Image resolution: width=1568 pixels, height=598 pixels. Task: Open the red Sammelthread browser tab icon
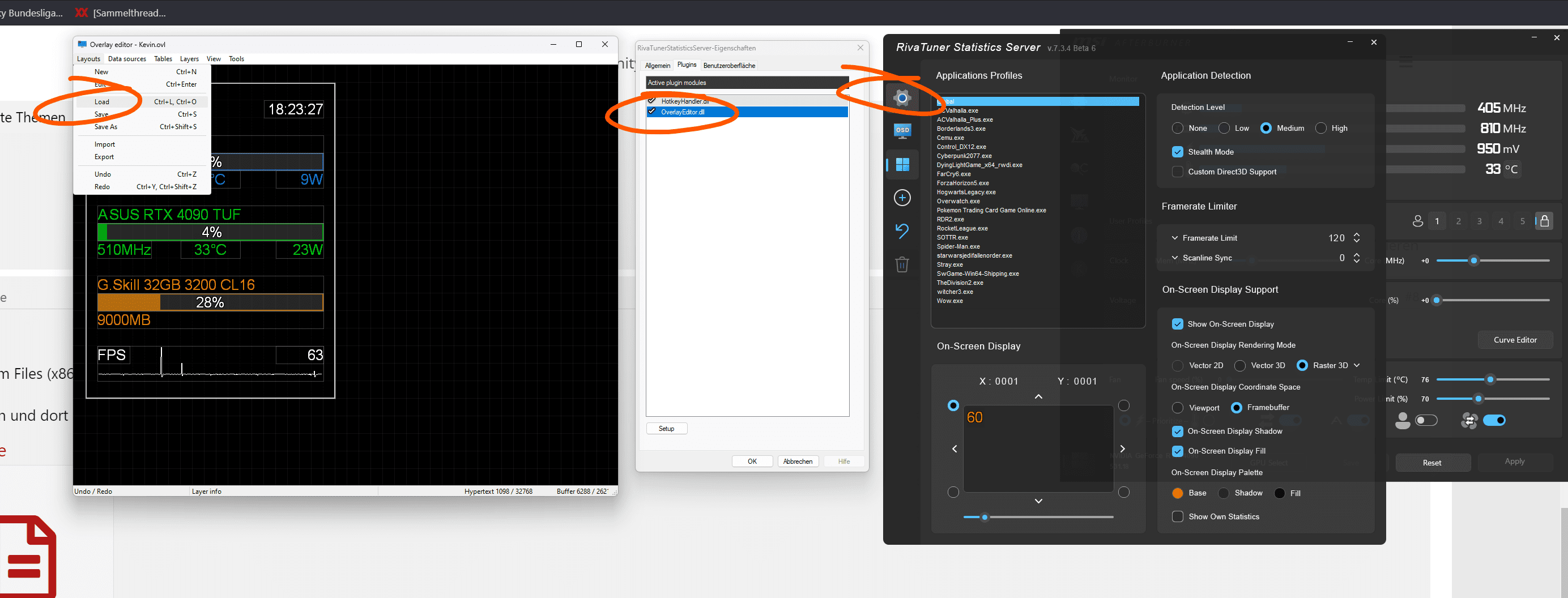click(82, 13)
